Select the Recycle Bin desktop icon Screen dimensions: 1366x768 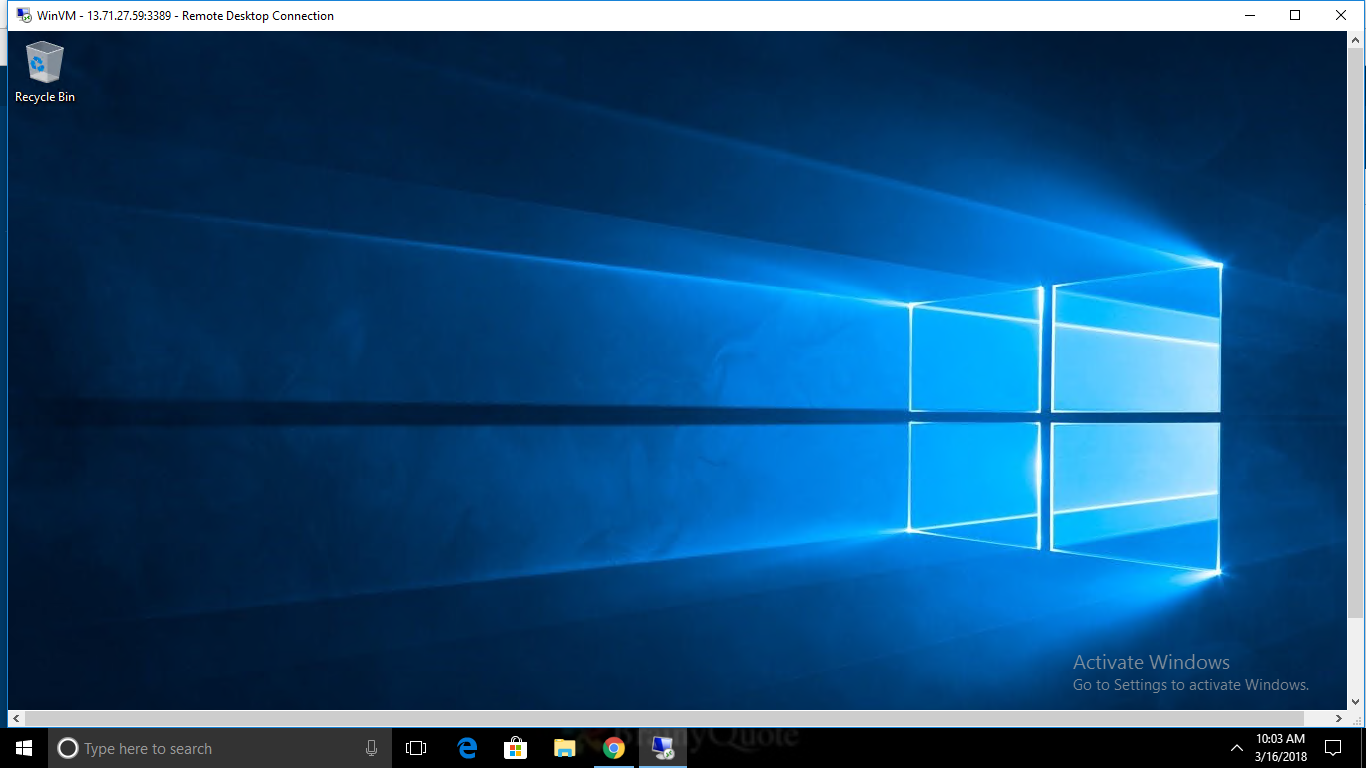[x=44, y=71]
